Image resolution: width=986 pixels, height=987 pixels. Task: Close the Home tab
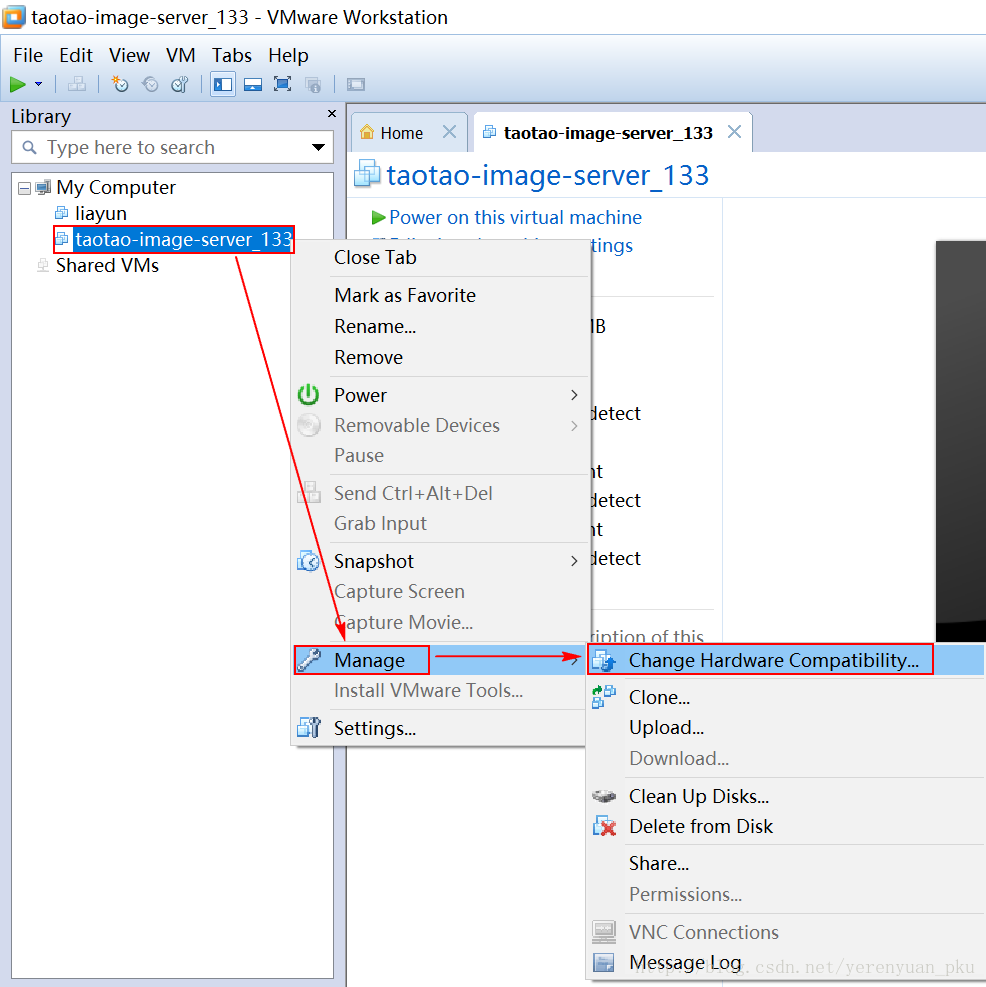coord(449,132)
